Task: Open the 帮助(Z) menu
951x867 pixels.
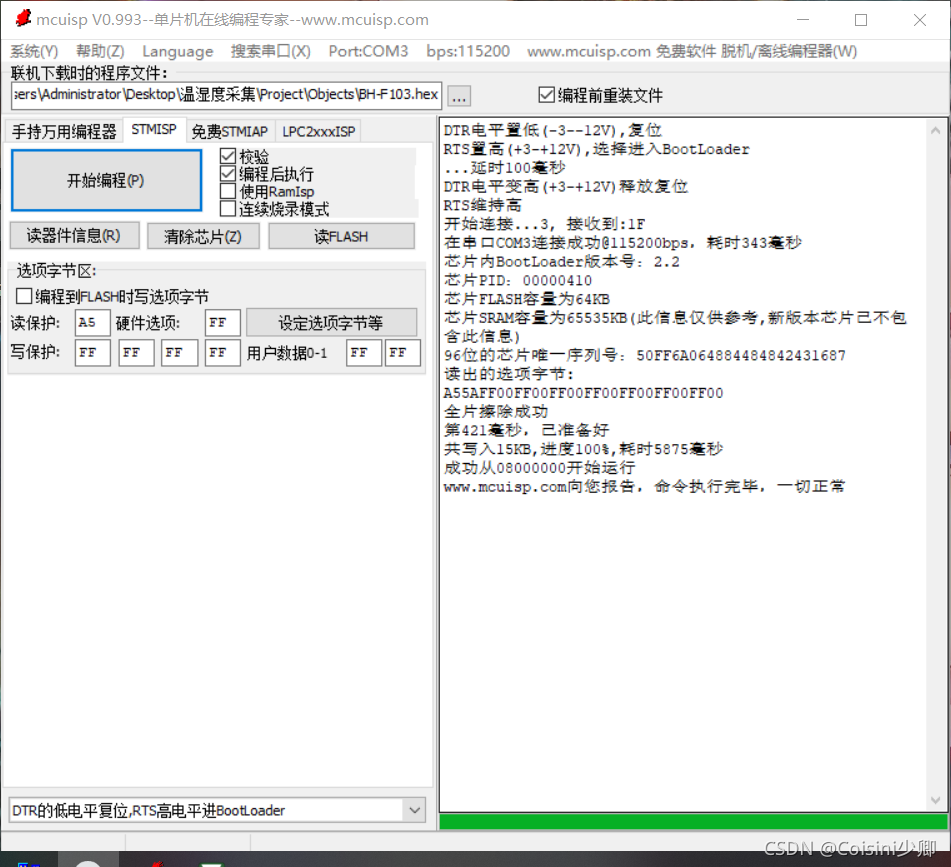Action: click(x=100, y=52)
